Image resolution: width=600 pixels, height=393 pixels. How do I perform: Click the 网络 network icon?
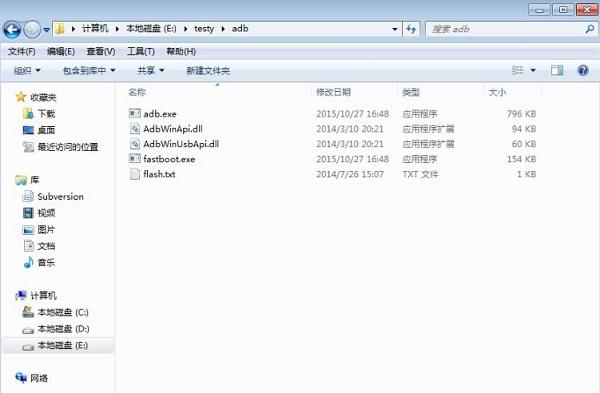pyautogui.click(x=21, y=378)
